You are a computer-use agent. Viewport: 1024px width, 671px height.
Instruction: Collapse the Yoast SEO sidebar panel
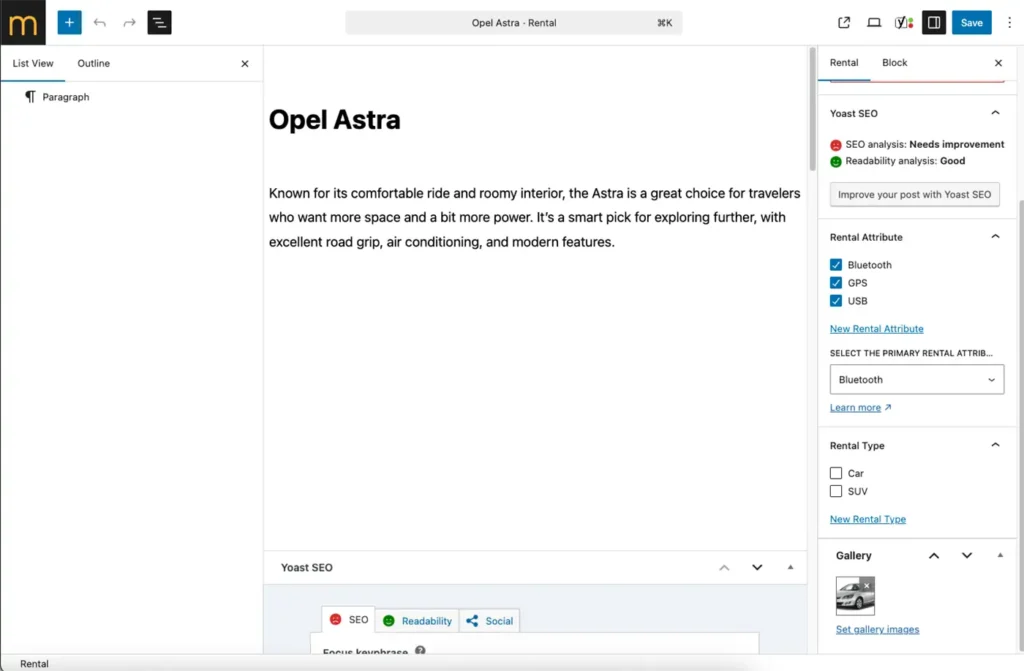click(995, 113)
